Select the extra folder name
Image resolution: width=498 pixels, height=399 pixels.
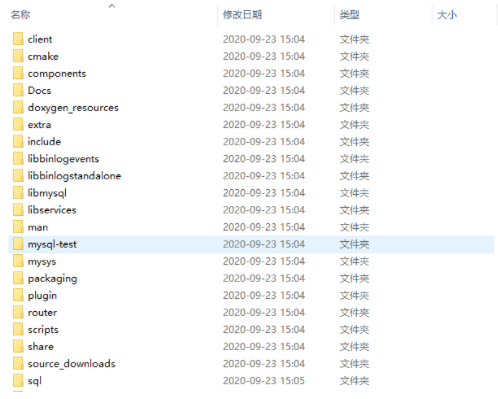(x=39, y=125)
